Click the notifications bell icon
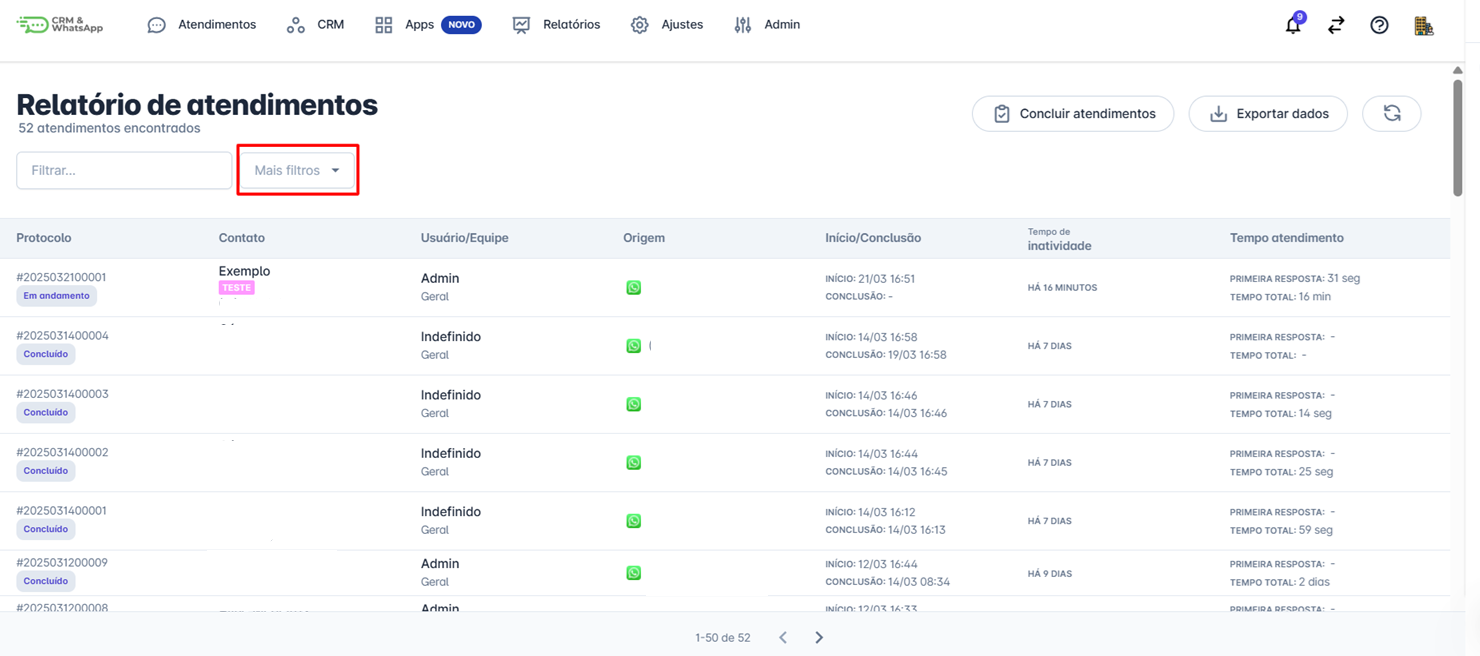Image resolution: width=1480 pixels, height=656 pixels. click(x=1293, y=26)
